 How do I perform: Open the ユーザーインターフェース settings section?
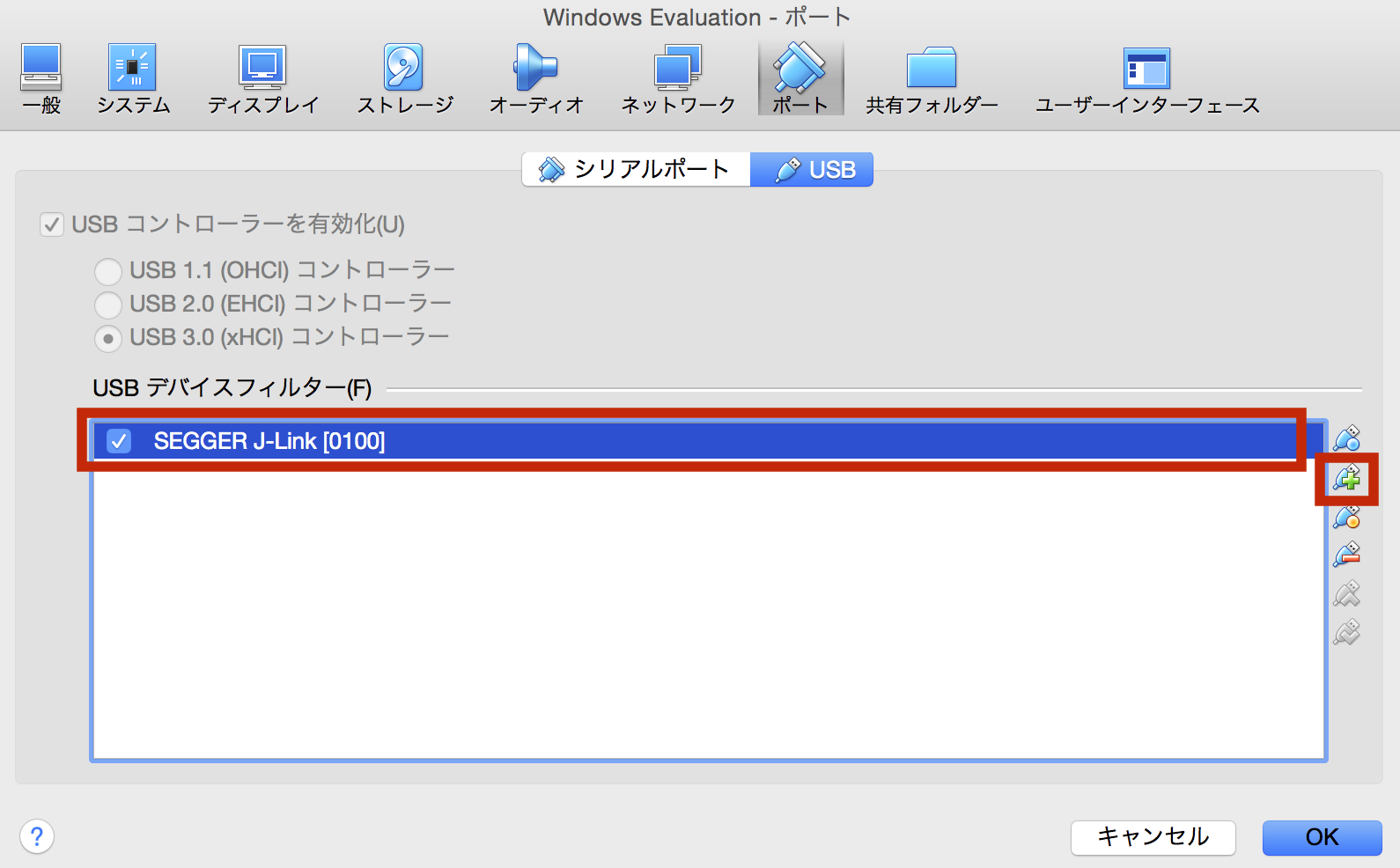pyautogui.click(x=1146, y=79)
